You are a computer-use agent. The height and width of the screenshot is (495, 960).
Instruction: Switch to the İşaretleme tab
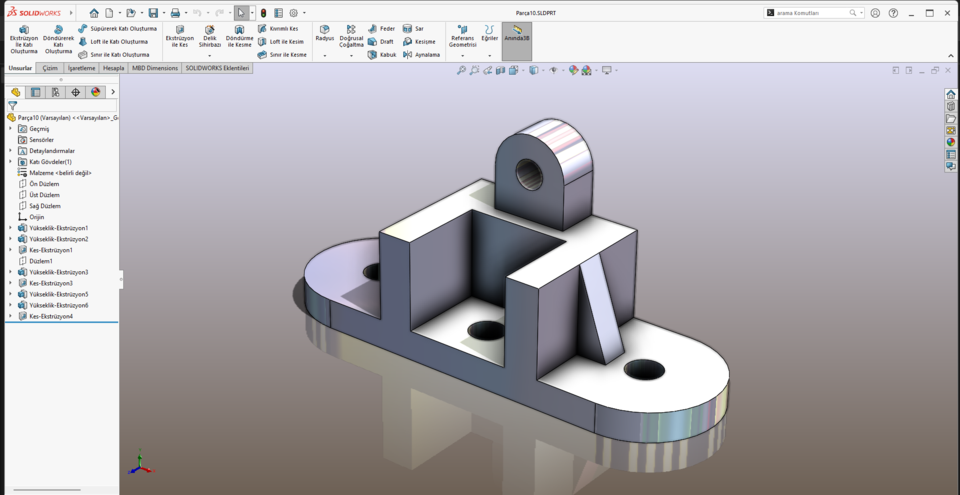[81, 68]
